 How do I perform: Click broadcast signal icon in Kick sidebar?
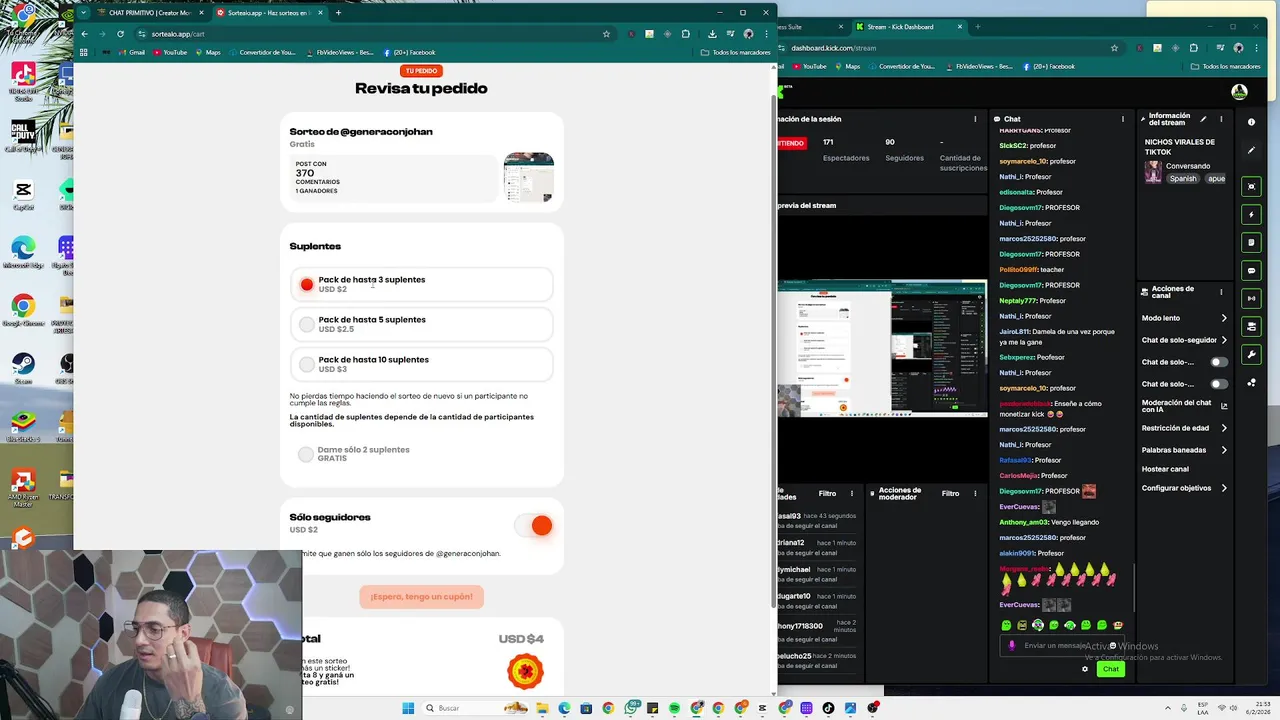coord(1251,298)
